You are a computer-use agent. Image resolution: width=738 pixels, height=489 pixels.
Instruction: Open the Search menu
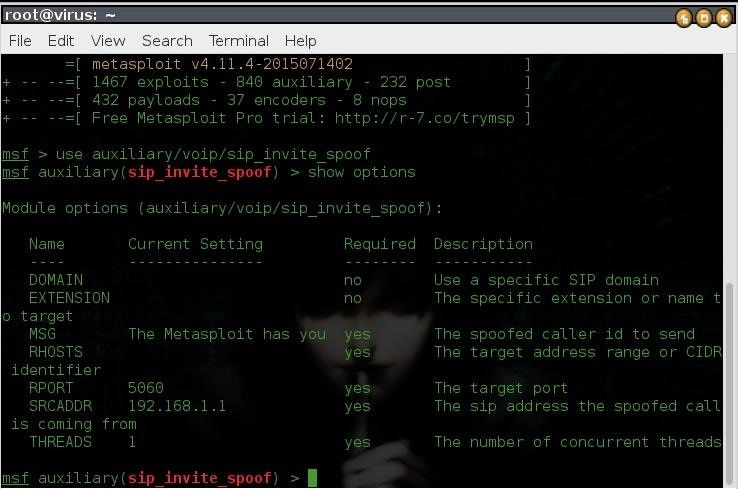coord(167,41)
